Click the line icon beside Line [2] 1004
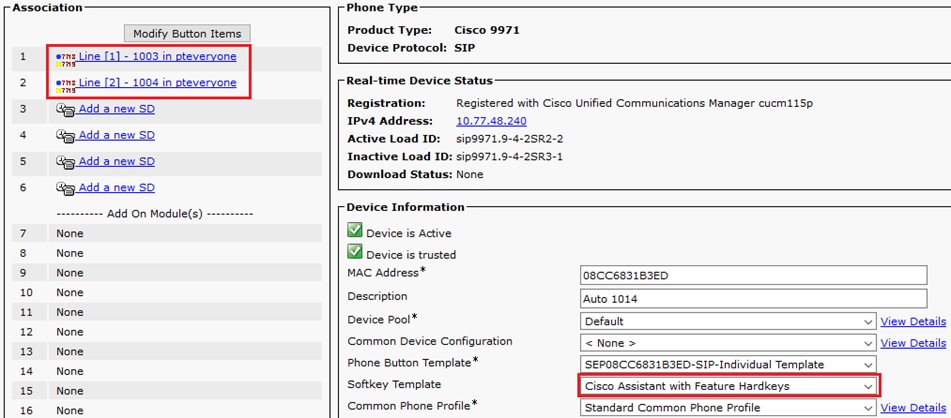951x418 pixels. click(x=66, y=86)
